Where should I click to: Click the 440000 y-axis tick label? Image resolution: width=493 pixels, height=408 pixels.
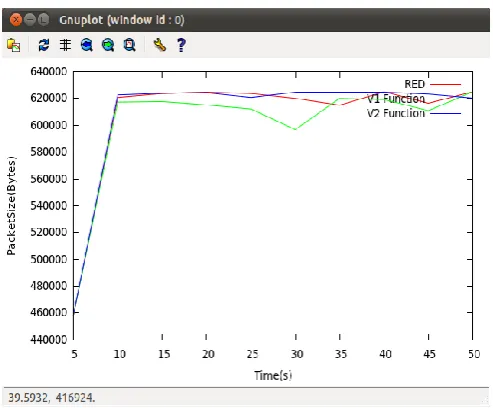point(49,340)
